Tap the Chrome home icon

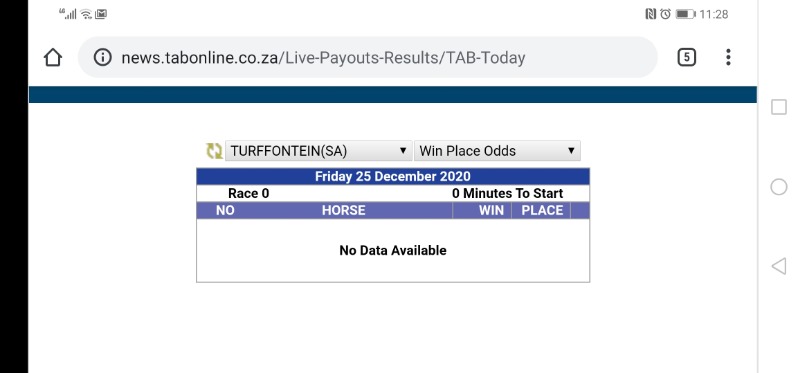52,58
